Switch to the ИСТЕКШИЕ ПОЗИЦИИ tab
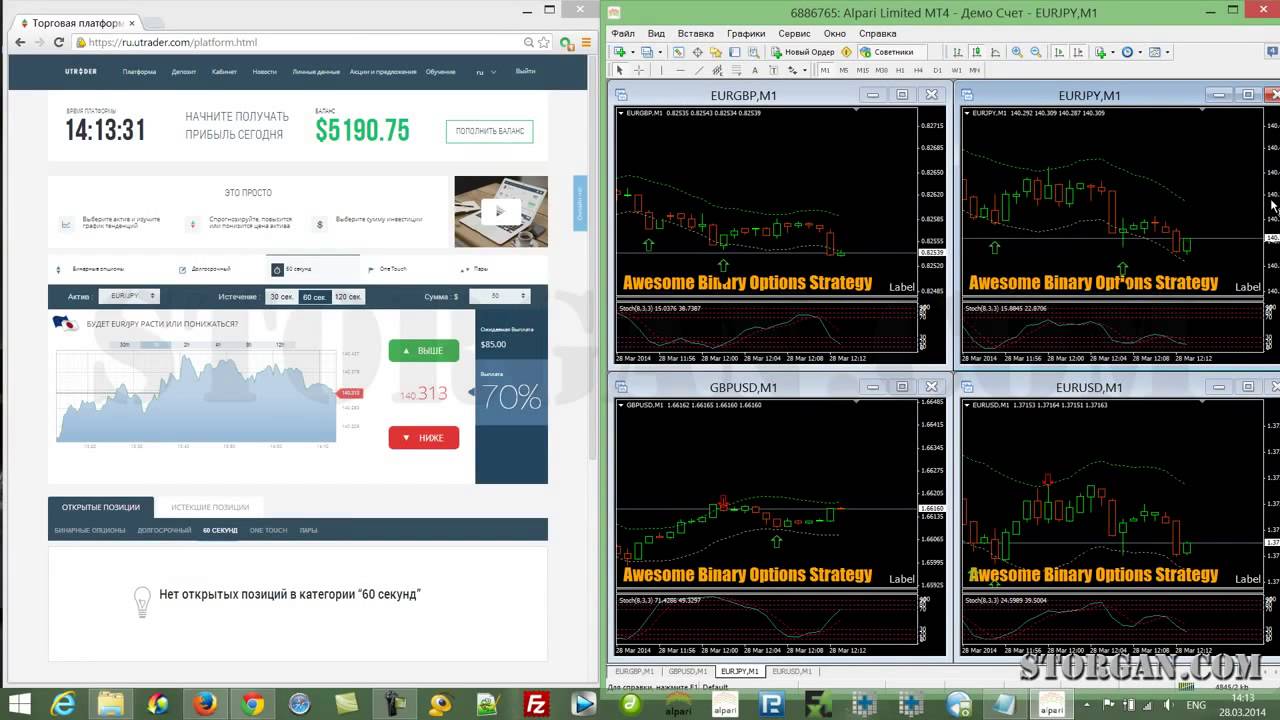 tap(209, 507)
